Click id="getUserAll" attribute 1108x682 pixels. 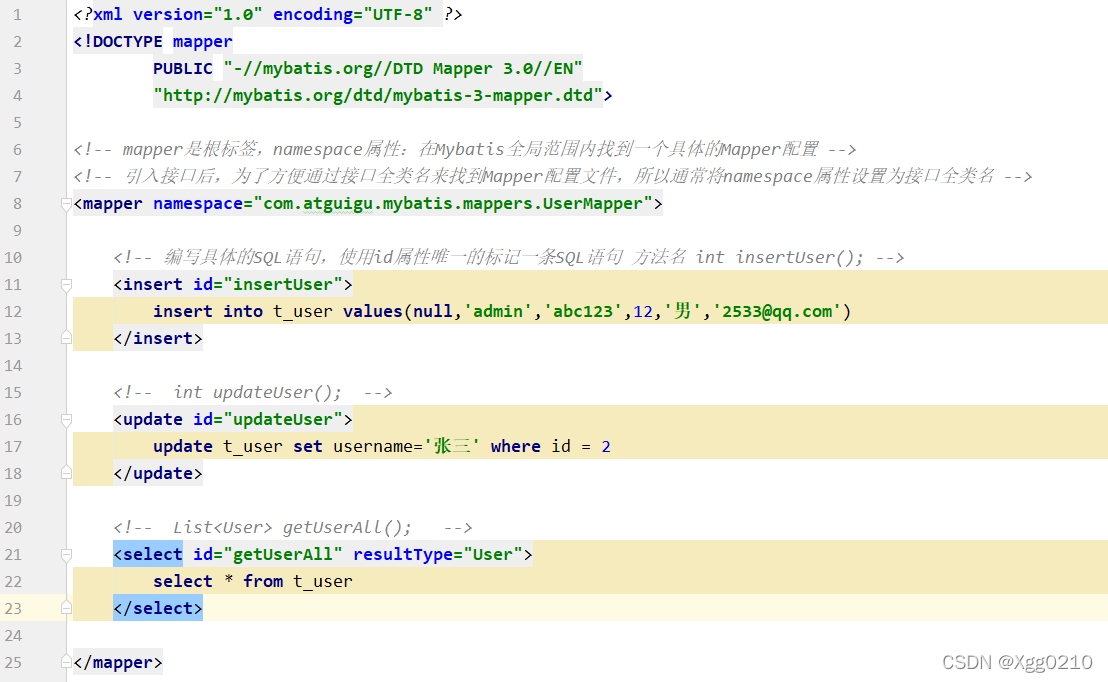tap(268, 555)
